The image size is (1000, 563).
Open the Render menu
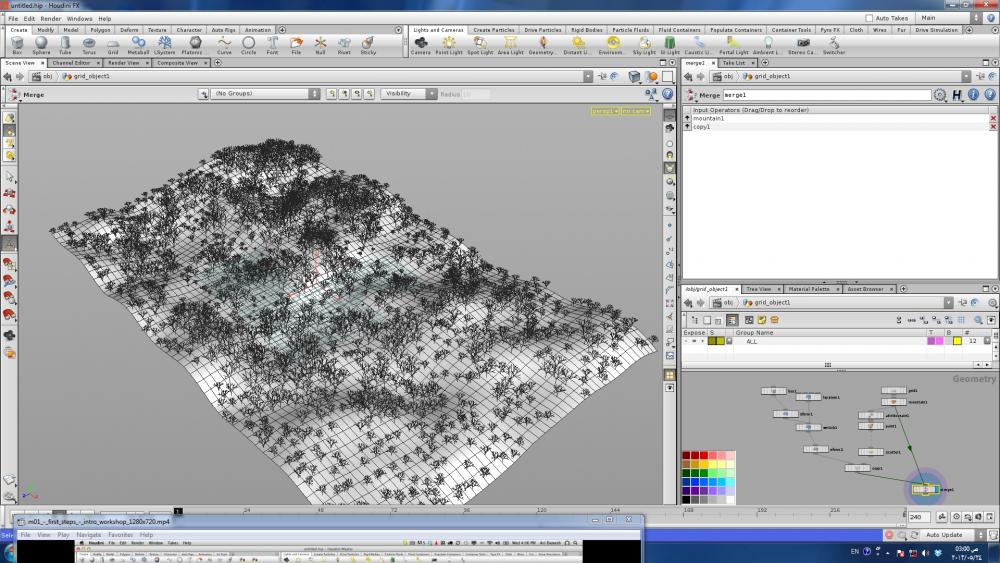(x=51, y=18)
